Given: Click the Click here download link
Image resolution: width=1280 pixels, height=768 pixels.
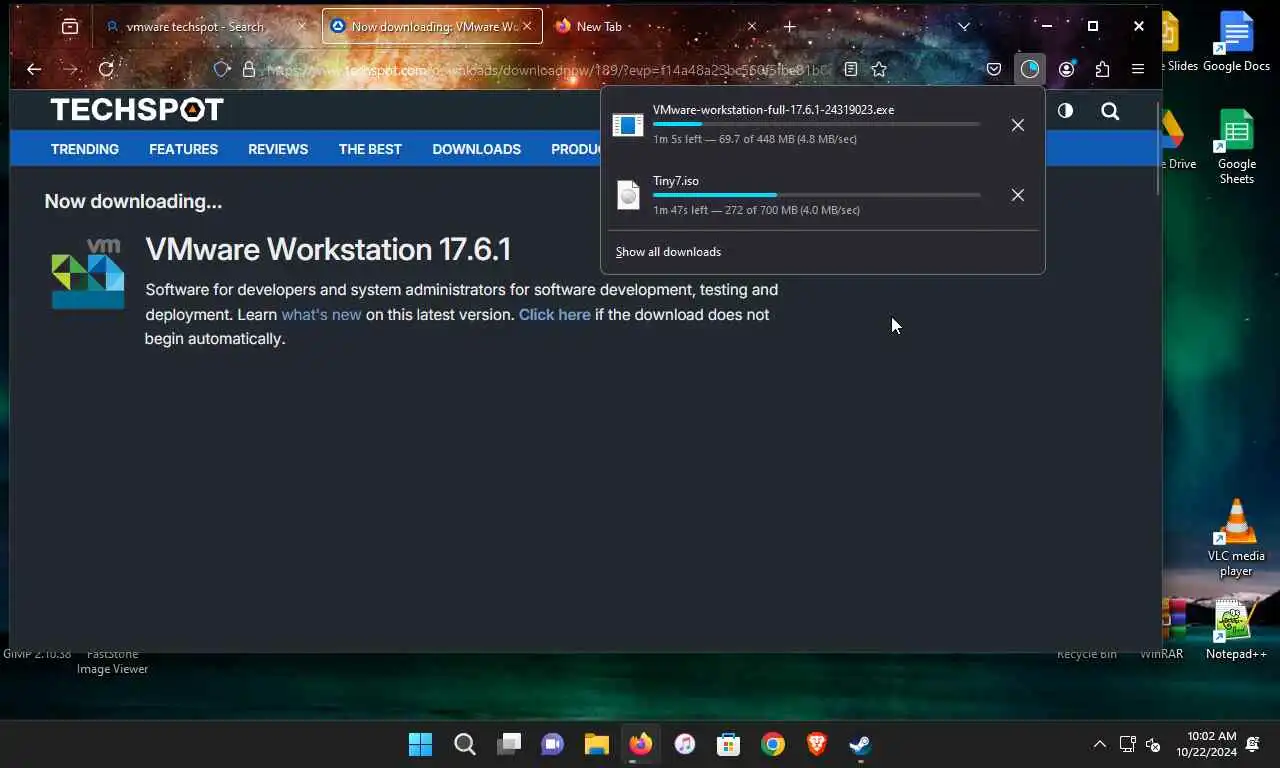Looking at the screenshot, I should click(x=554, y=314).
